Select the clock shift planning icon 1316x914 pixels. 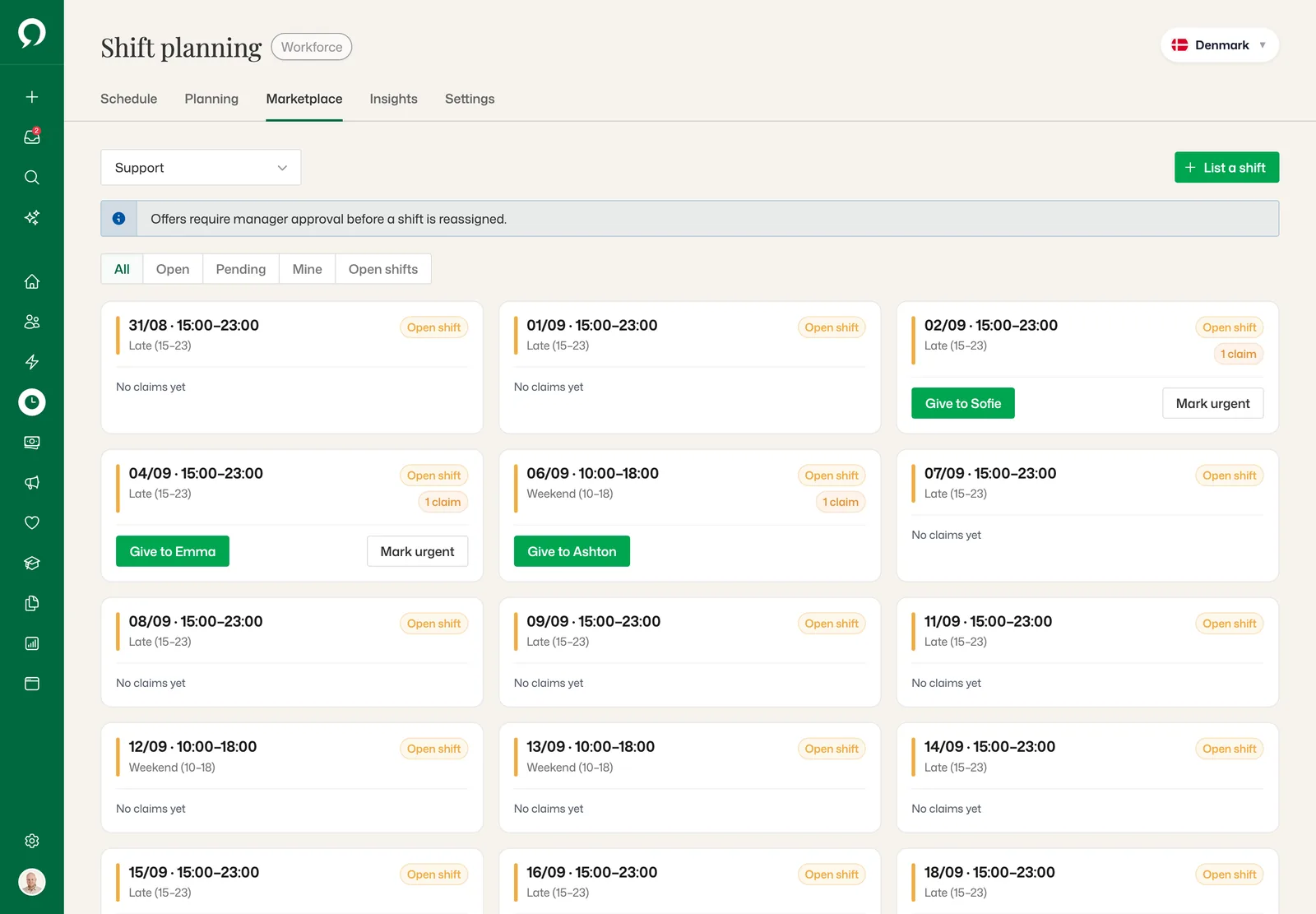[x=32, y=402]
